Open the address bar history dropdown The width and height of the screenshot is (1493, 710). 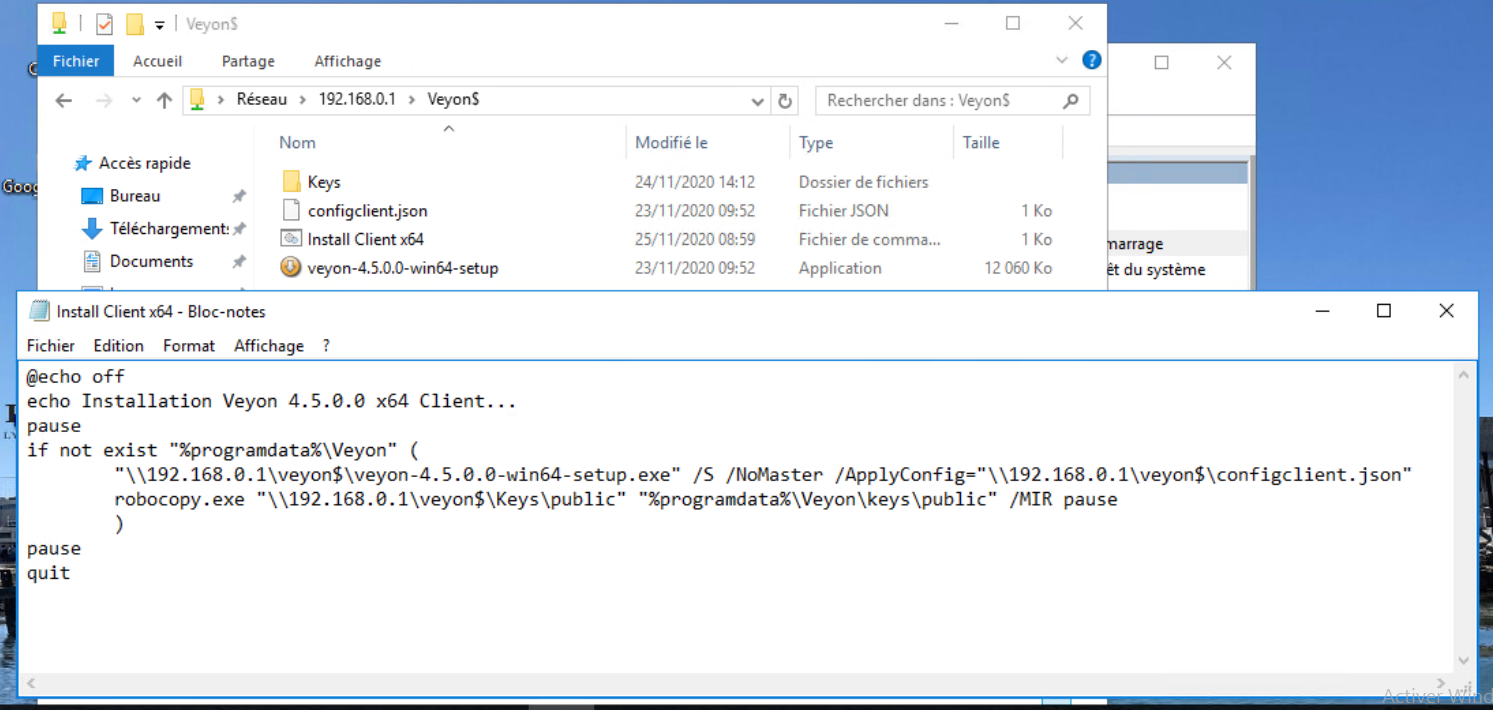point(758,101)
